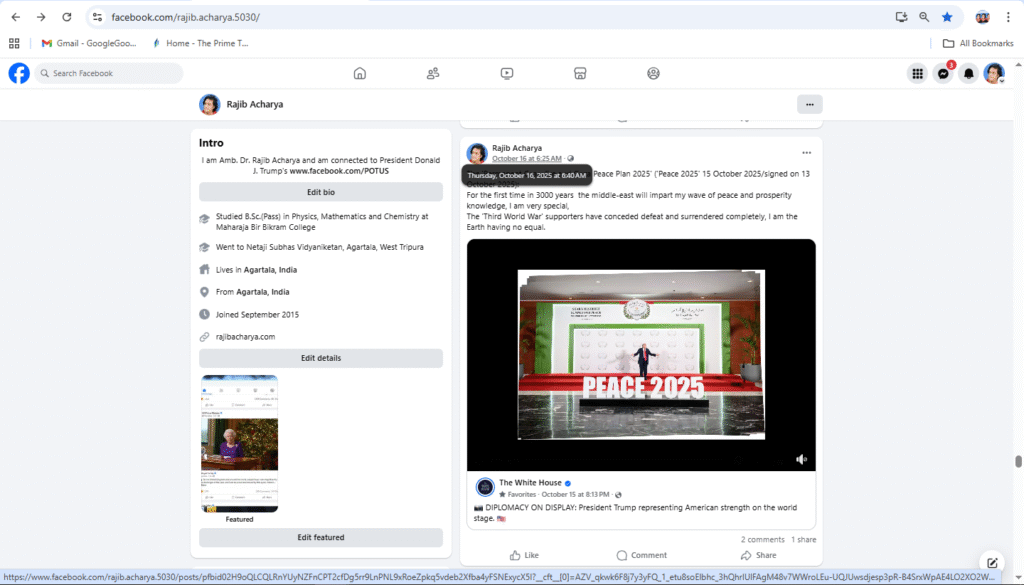Viewport: 1024px width, 585px height.
Task: Open the rajibacharya.com website link
Action: [x=245, y=337]
